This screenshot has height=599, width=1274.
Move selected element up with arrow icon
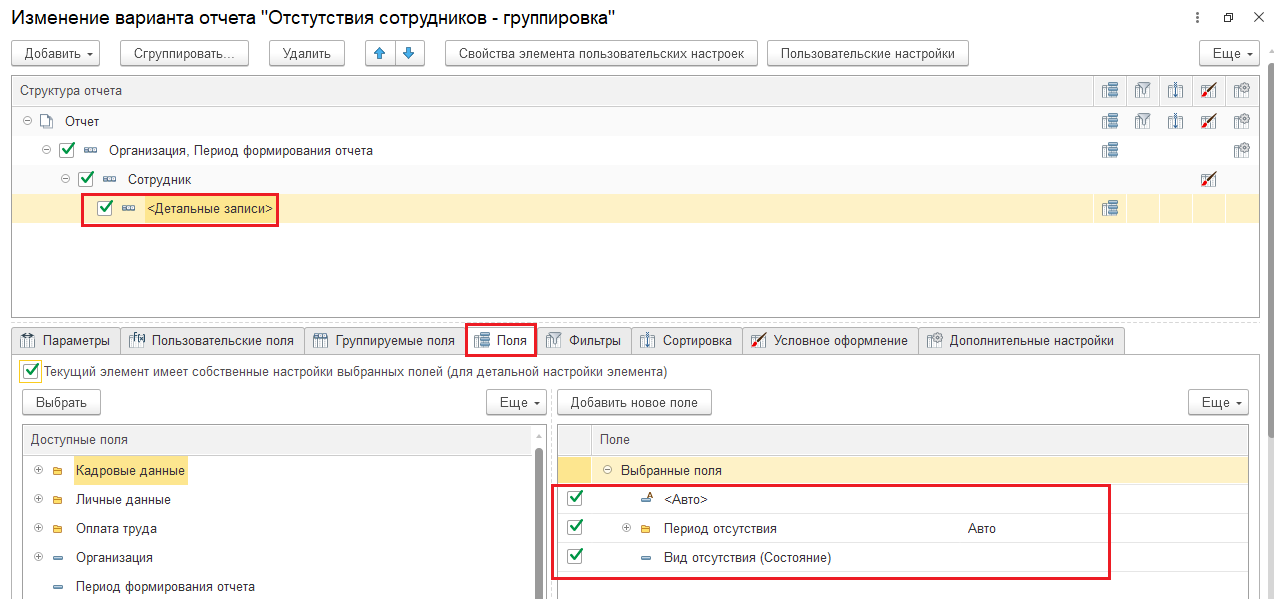[x=380, y=53]
